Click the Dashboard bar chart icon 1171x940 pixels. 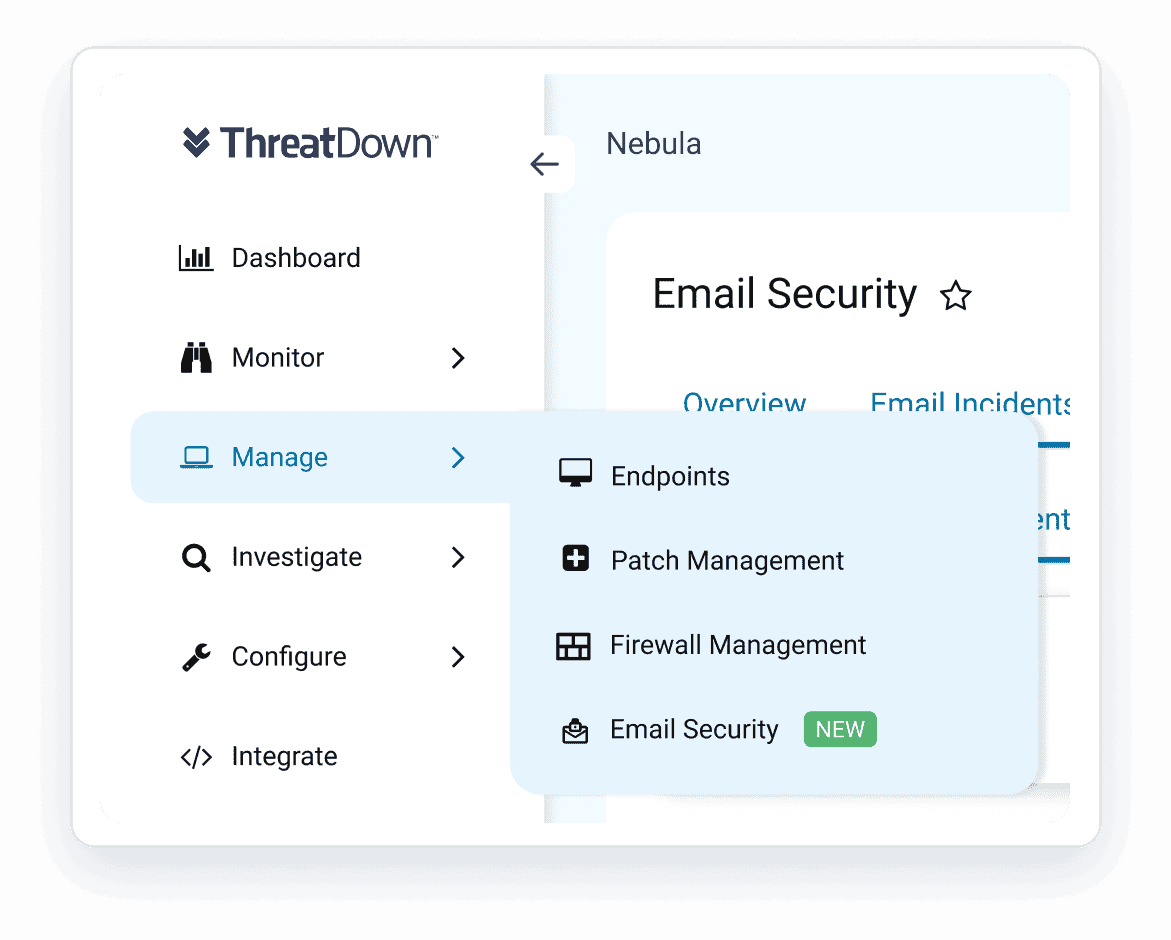pyautogui.click(x=196, y=258)
